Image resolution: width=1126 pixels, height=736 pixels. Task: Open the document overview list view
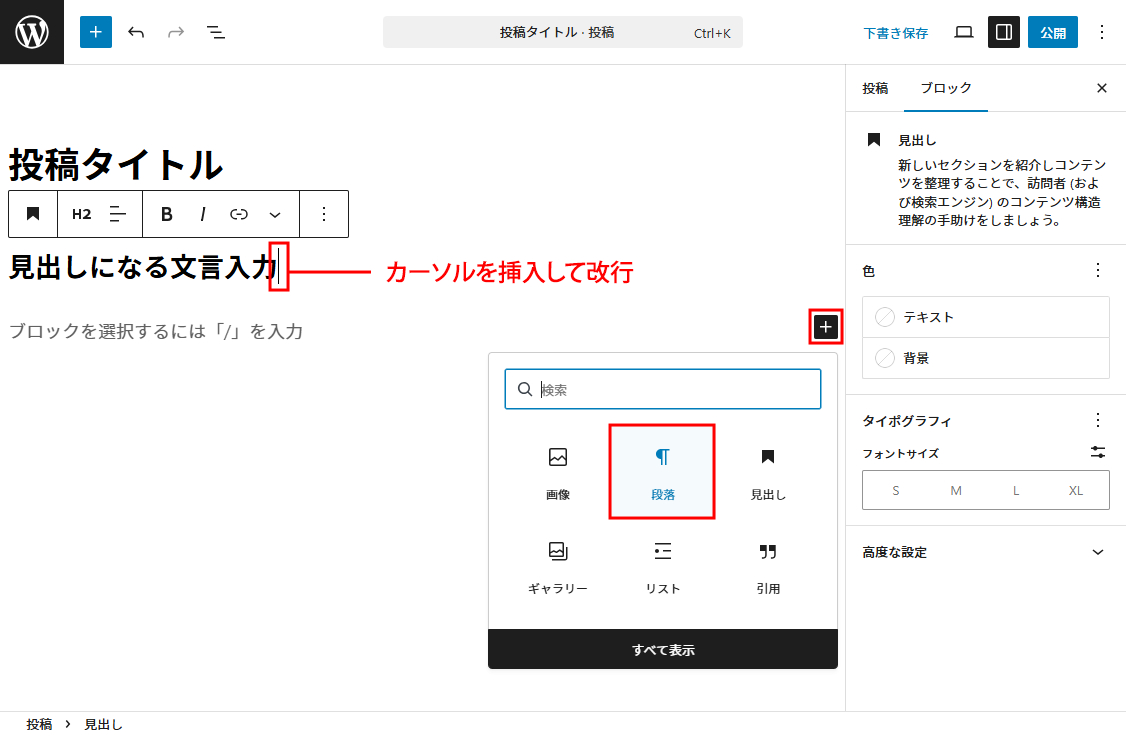[x=215, y=32]
